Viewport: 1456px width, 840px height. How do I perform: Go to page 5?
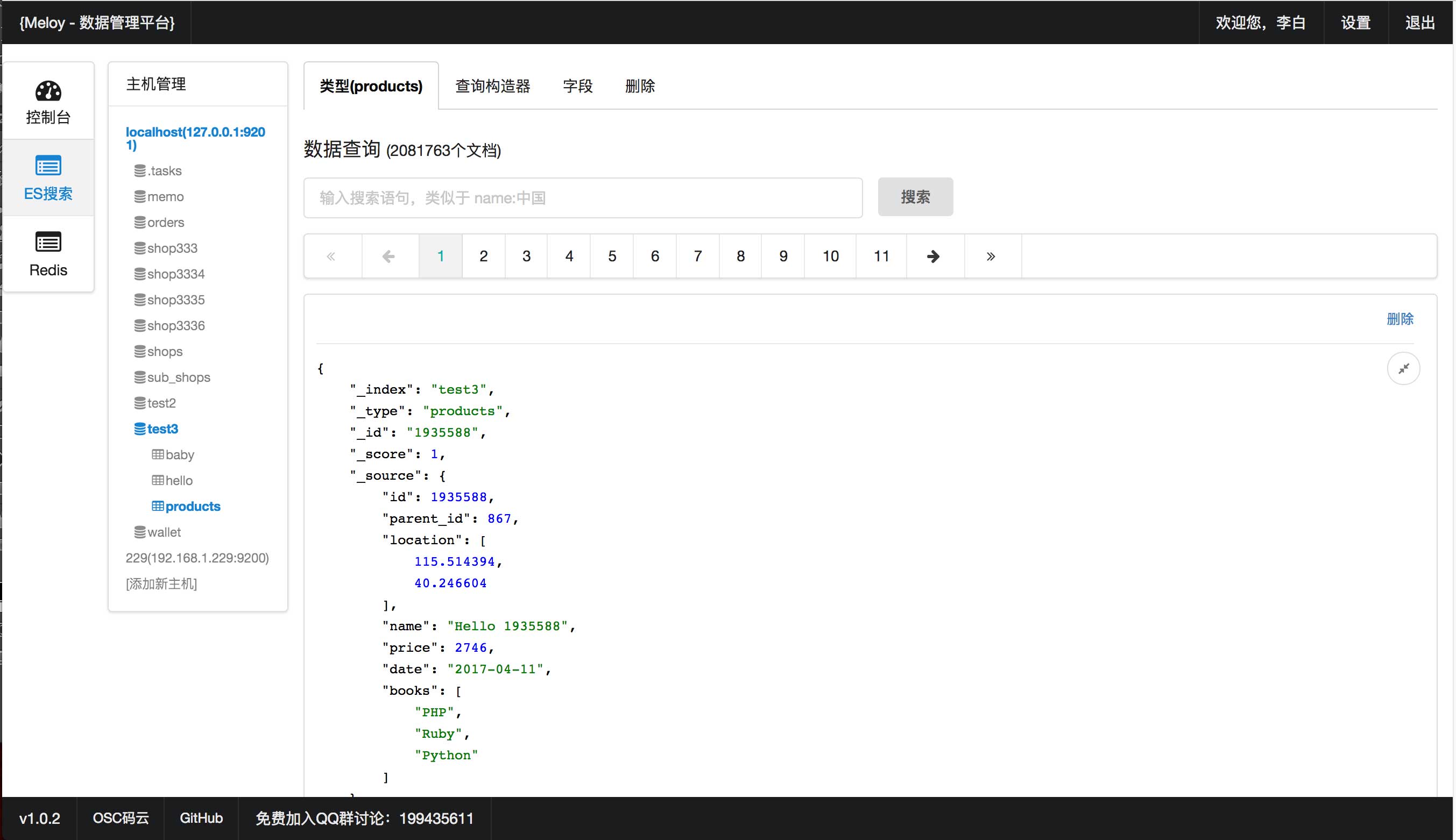pos(612,256)
